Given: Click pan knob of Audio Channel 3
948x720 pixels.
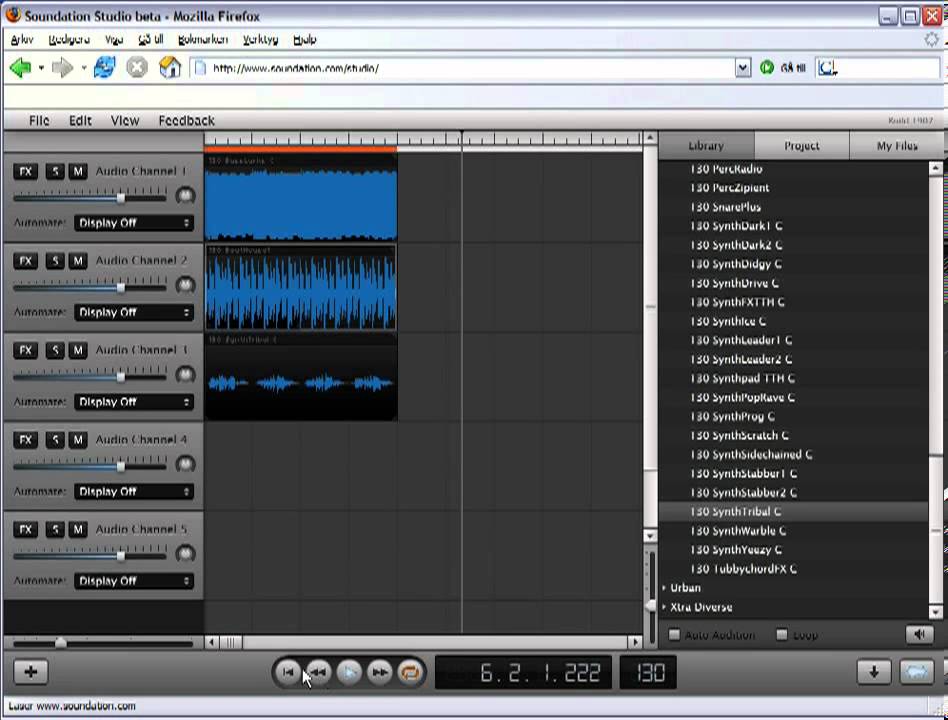Looking at the screenshot, I should pos(186,374).
